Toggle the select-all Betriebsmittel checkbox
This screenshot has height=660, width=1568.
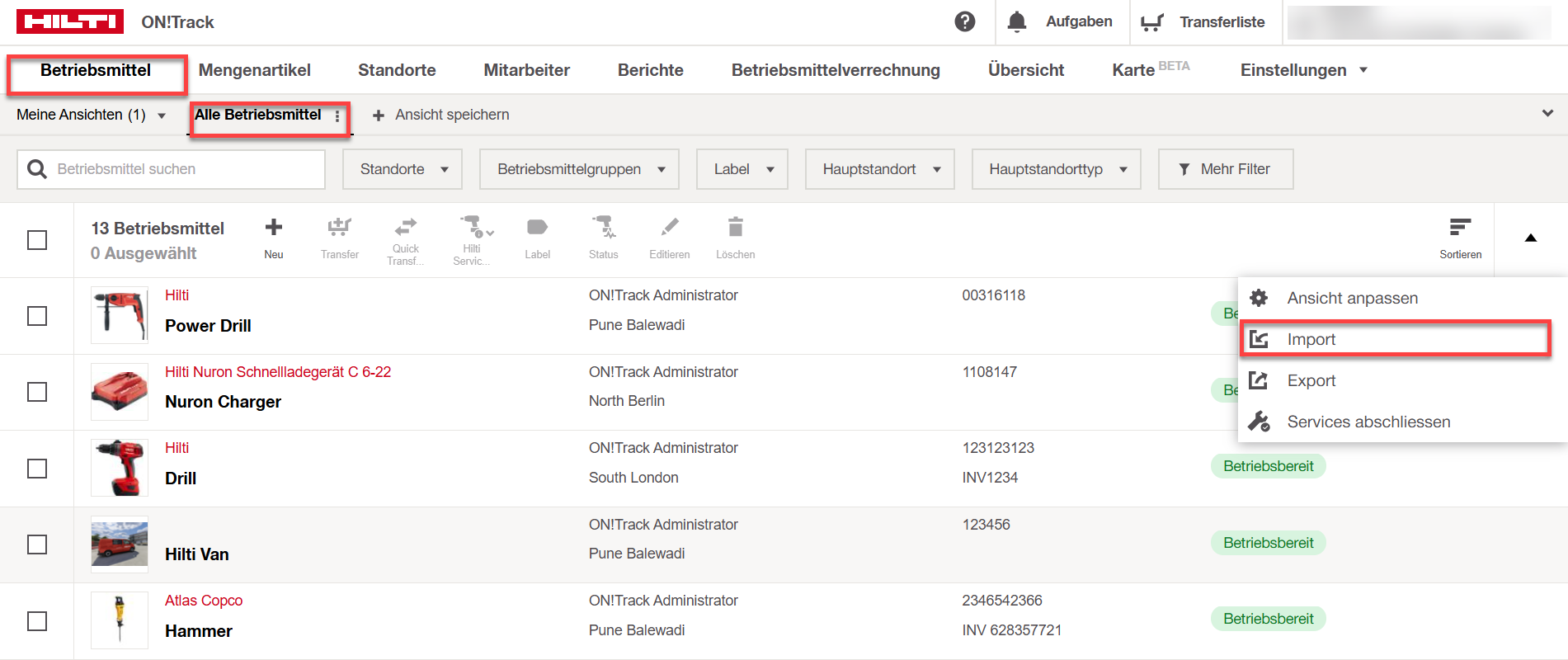point(37,240)
